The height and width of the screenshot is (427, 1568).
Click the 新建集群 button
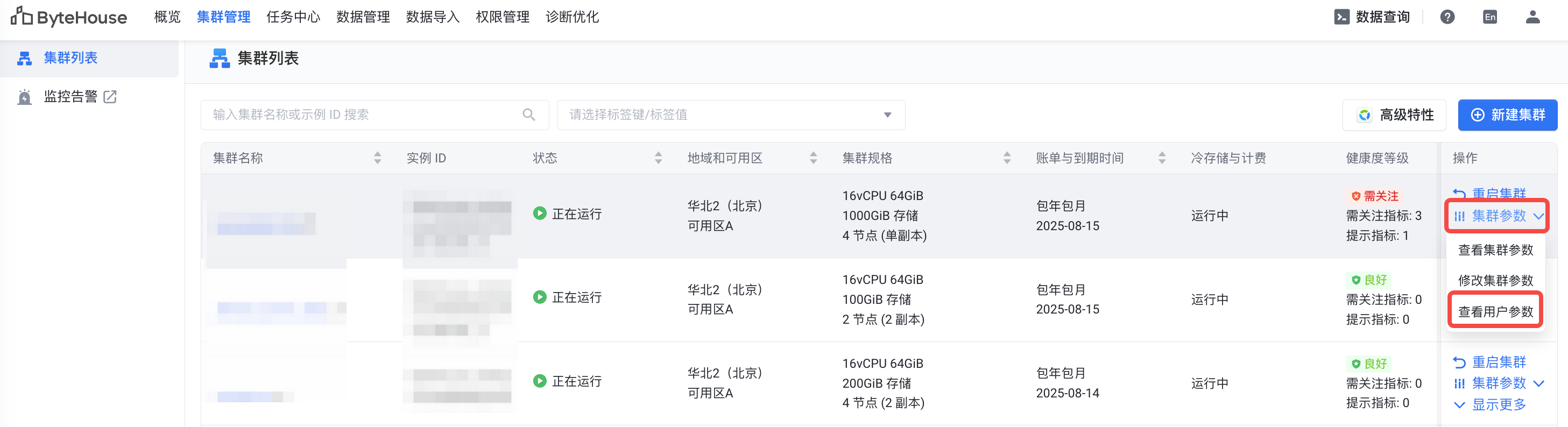tap(1507, 115)
